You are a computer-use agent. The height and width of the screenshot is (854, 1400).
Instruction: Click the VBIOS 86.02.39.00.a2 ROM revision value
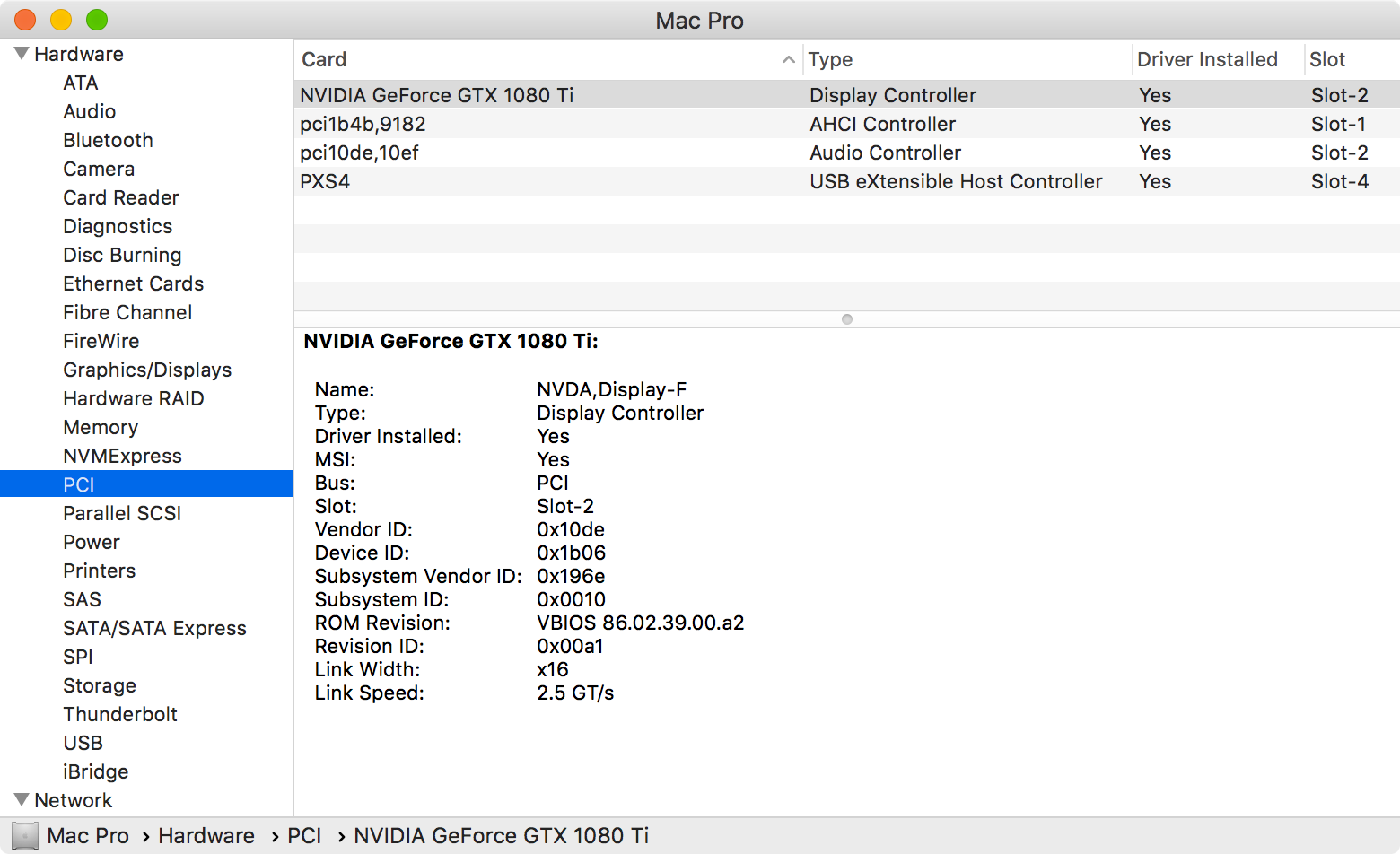[x=641, y=623]
